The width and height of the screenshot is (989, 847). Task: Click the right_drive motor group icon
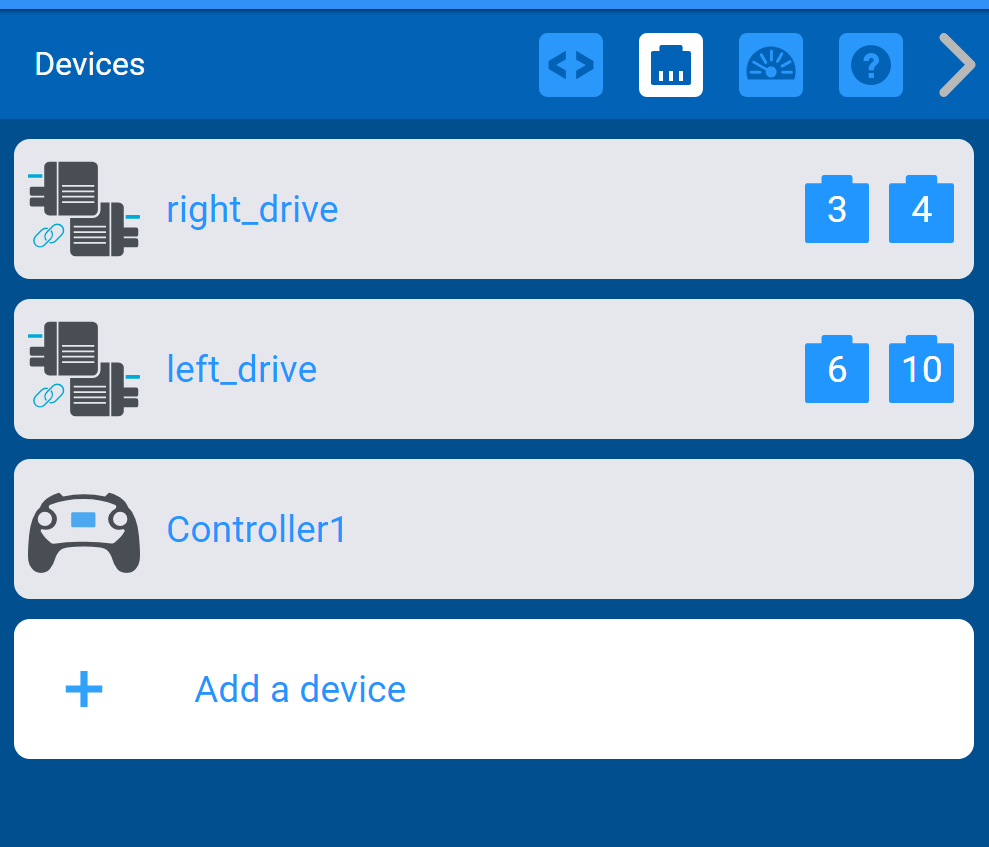(84, 209)
